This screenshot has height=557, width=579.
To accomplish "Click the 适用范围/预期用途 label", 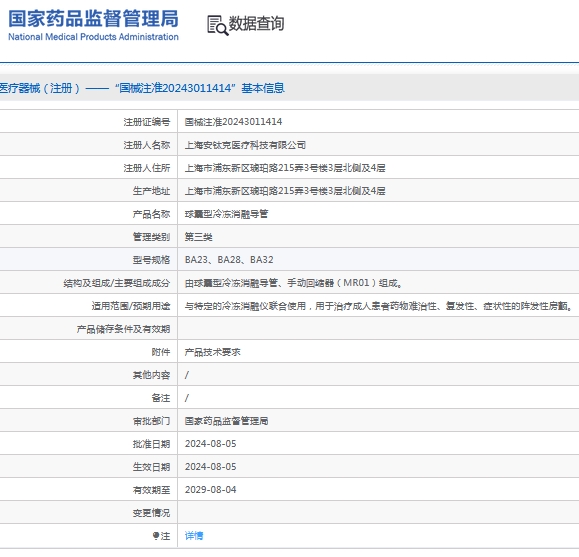I will tap(131, 306).
